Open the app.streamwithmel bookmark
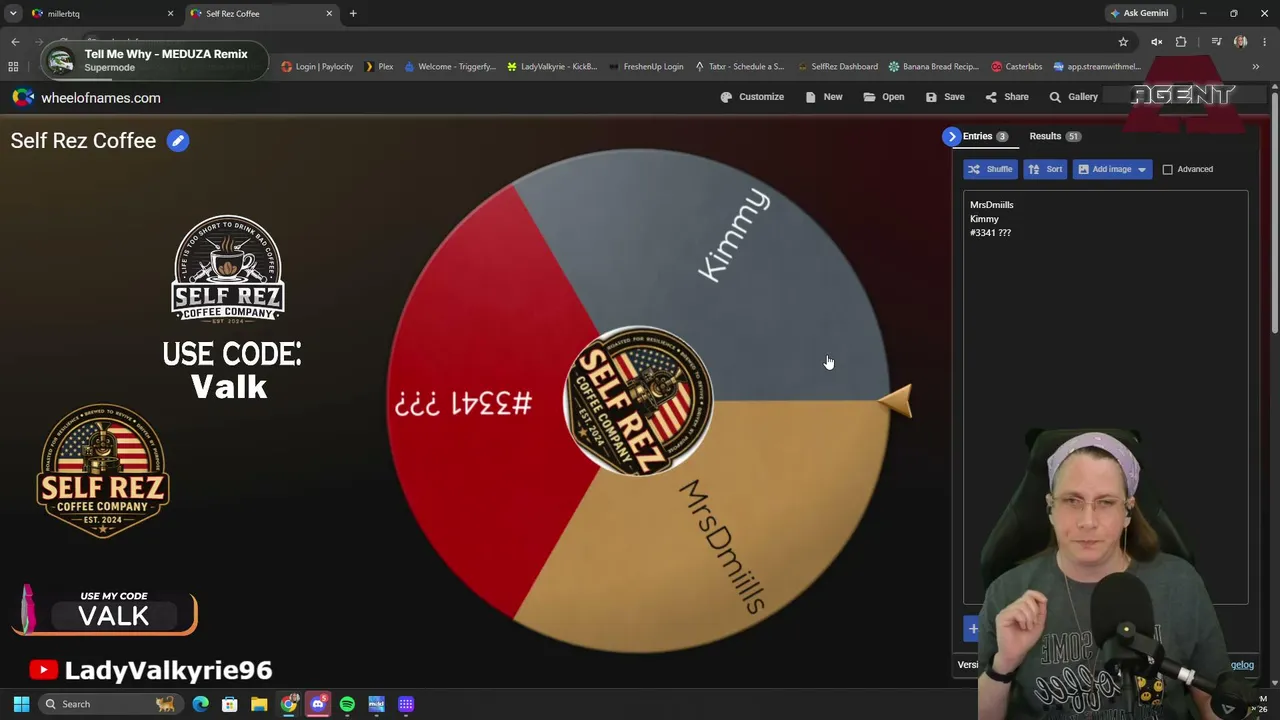1280x720 pixels. click(1097, 67)
